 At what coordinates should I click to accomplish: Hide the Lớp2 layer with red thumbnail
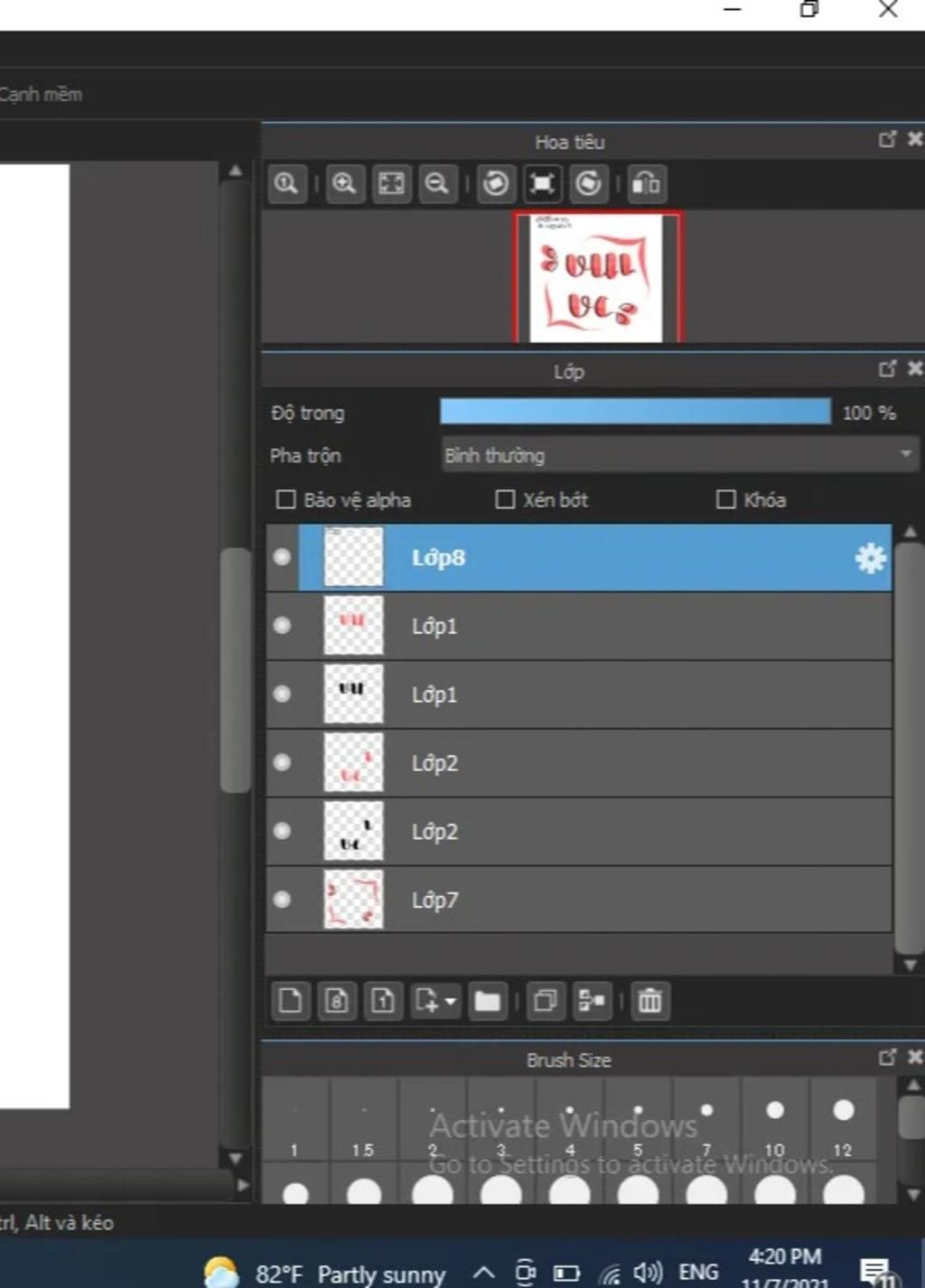coord(282,762)
